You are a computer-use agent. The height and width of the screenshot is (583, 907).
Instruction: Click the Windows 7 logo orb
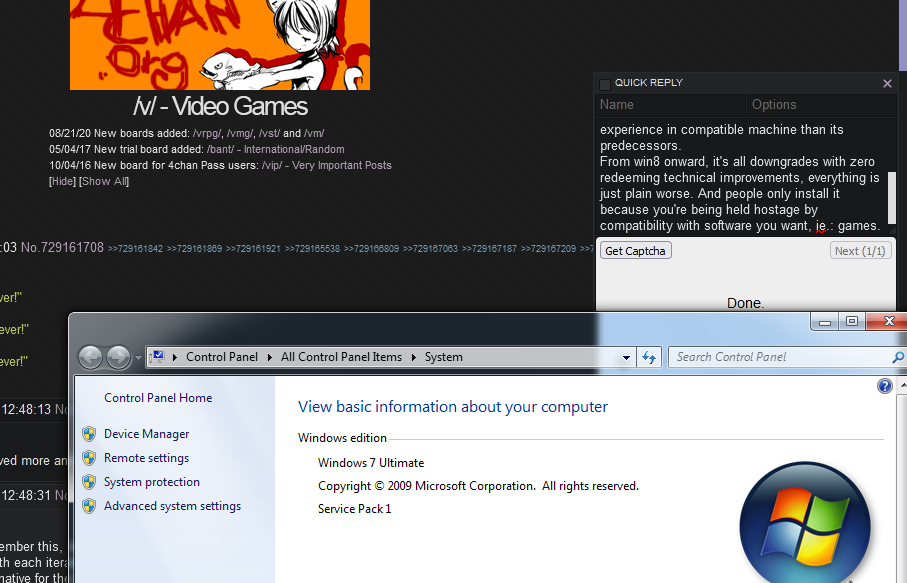click(805, 525)
